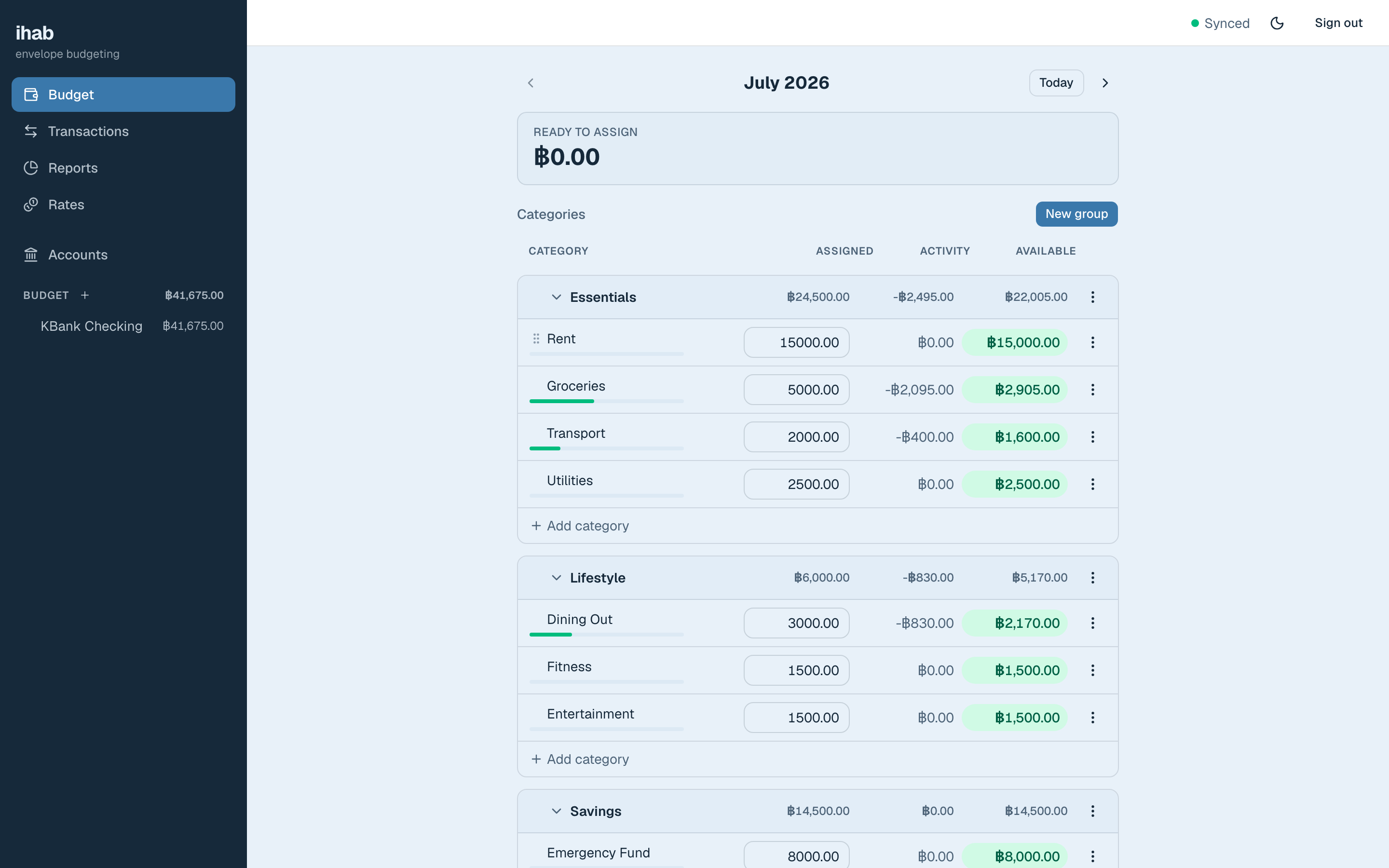Click Utilities available ฿2,500.00 pill

pyautogui.click(x=1015, y=485)
